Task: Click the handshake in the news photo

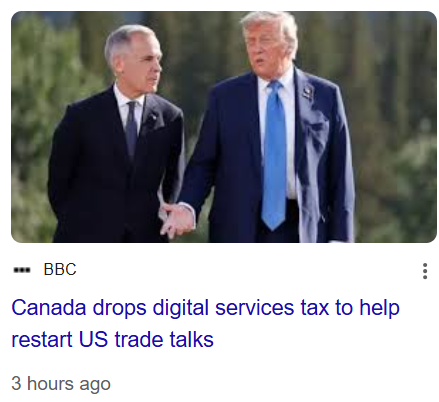Action: (177, 220)
